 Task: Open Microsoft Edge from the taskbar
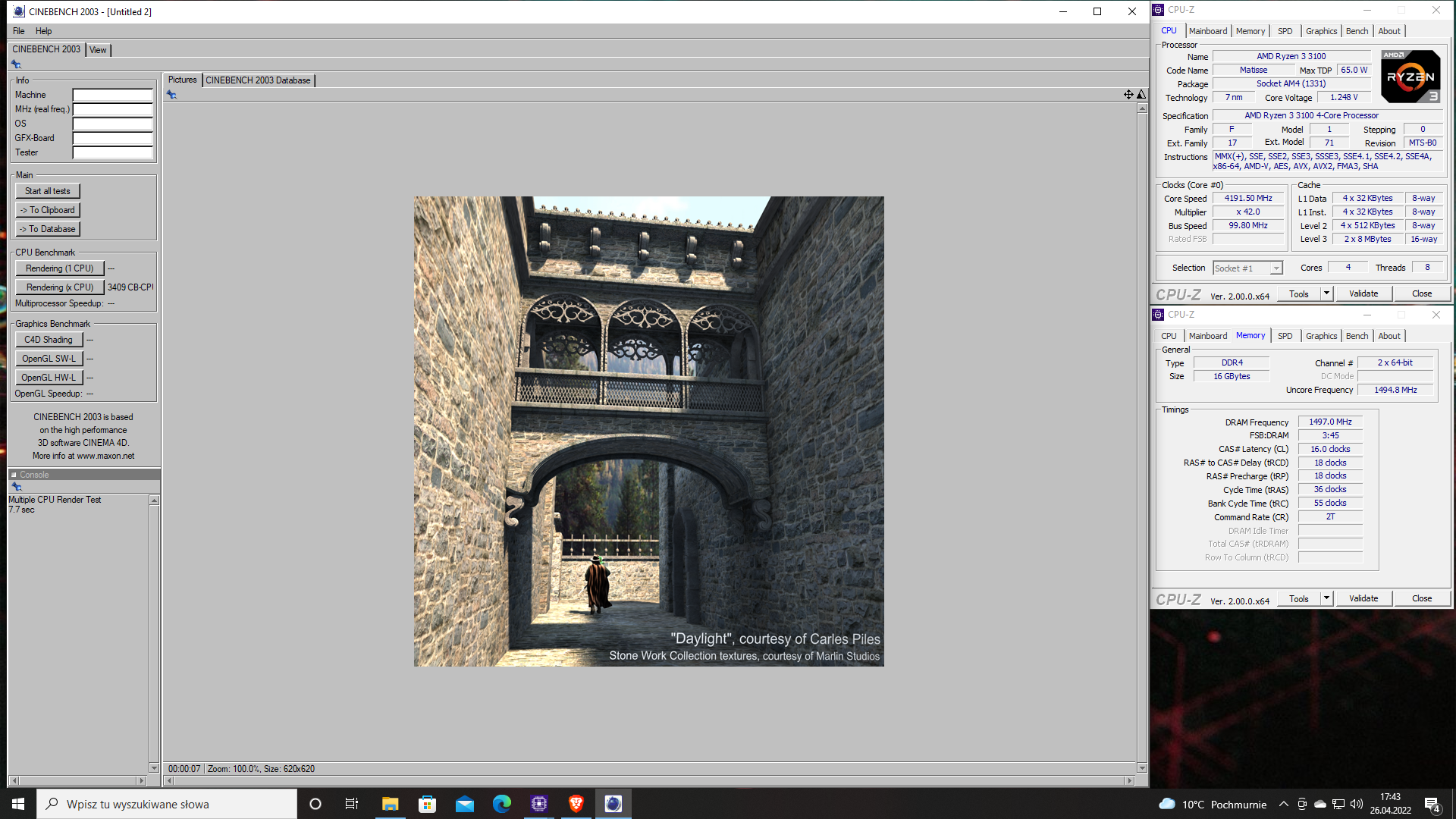(501, 804)
